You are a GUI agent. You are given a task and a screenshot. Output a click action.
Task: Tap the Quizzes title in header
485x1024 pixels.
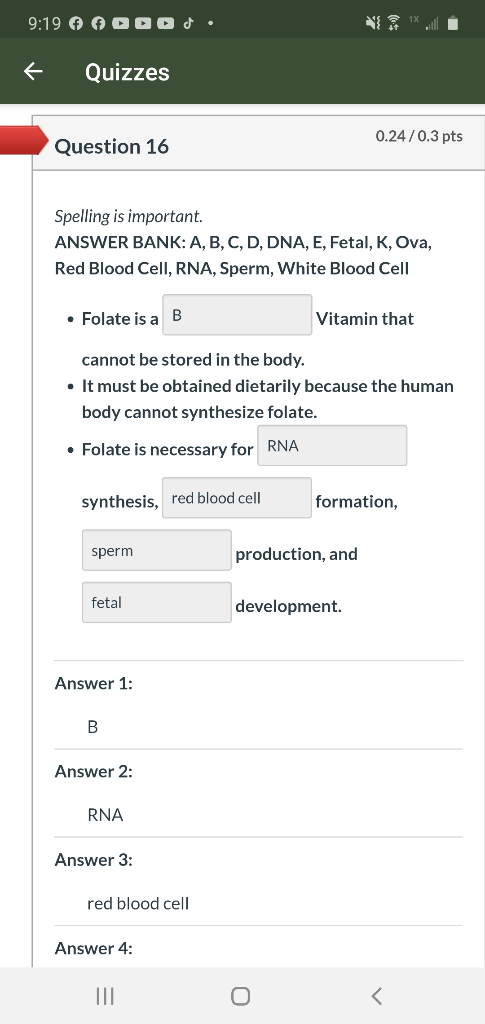tap(127, 72)
